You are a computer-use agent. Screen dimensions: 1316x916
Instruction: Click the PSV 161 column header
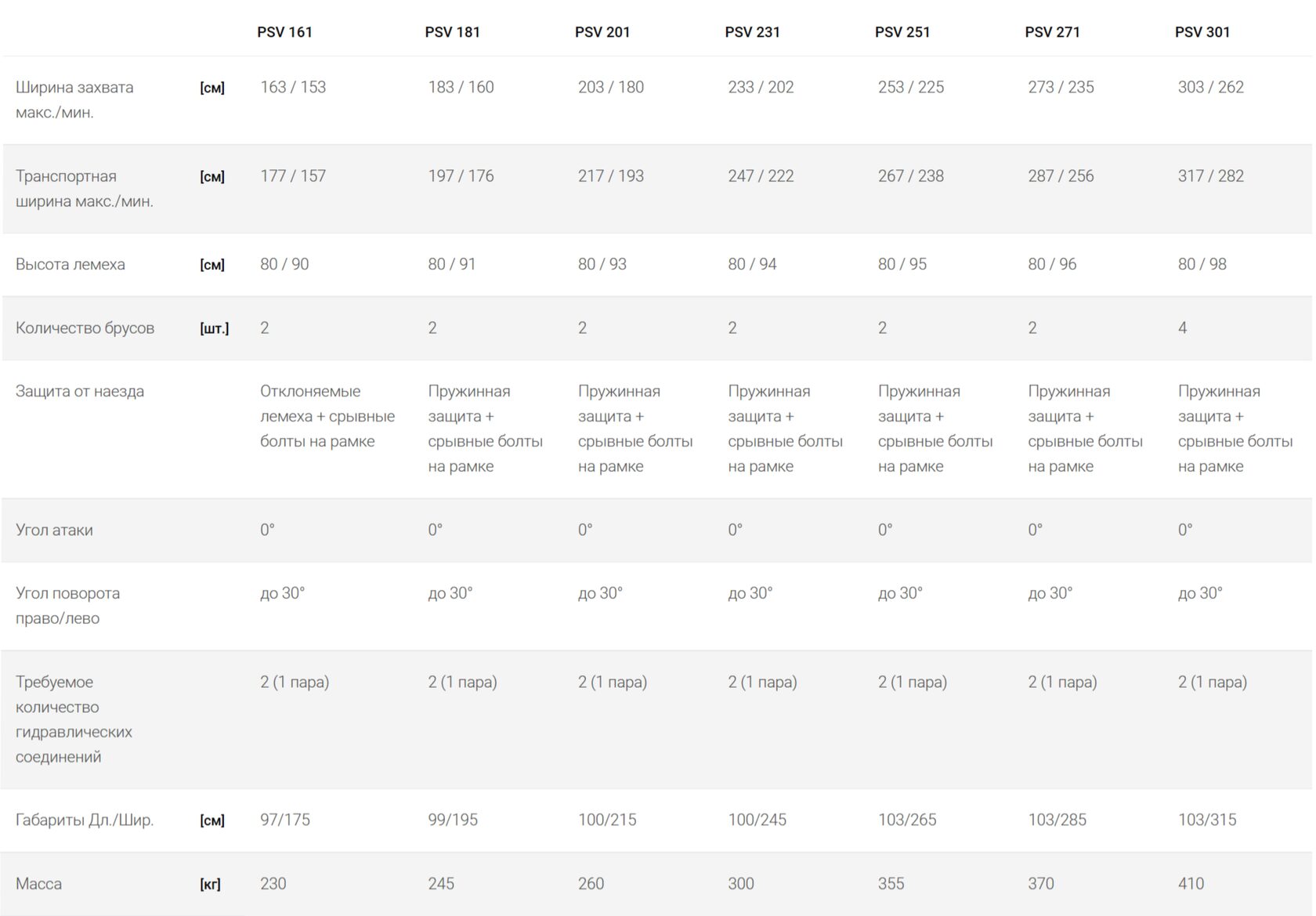click(x=284, y=32)
